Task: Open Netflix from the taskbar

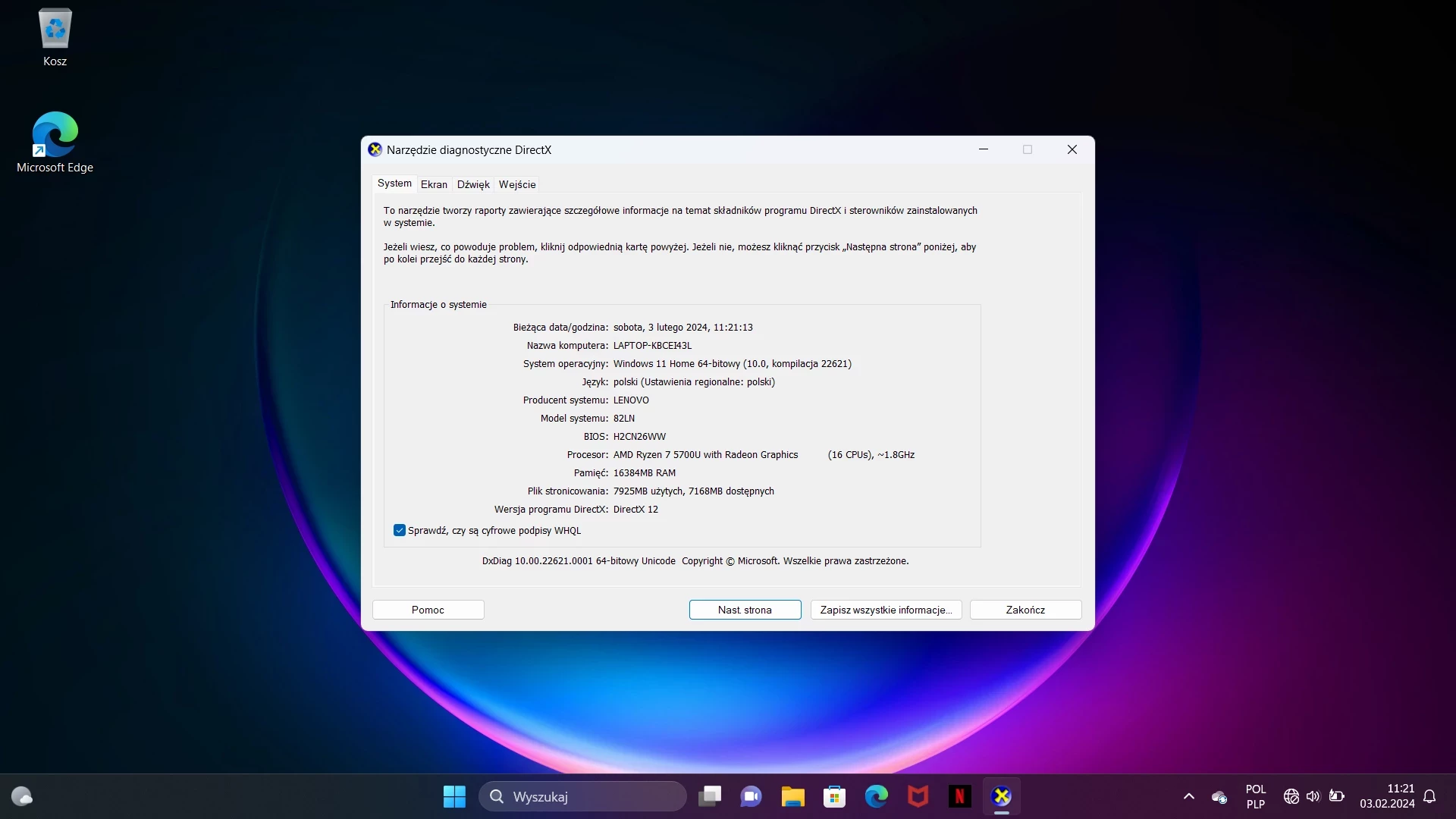Action: [x=959, y=796]
